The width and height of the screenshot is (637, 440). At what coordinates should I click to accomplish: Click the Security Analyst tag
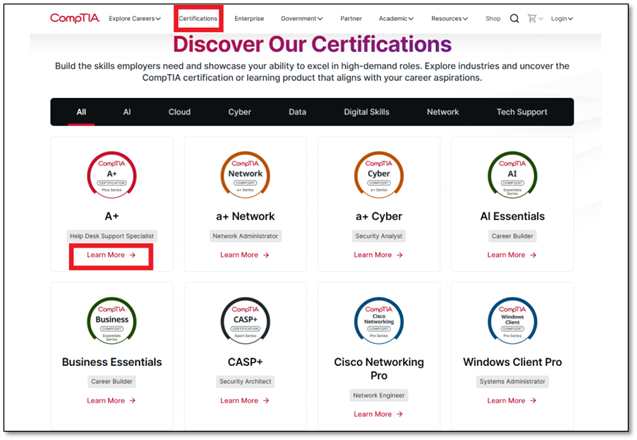coord(379,236)
